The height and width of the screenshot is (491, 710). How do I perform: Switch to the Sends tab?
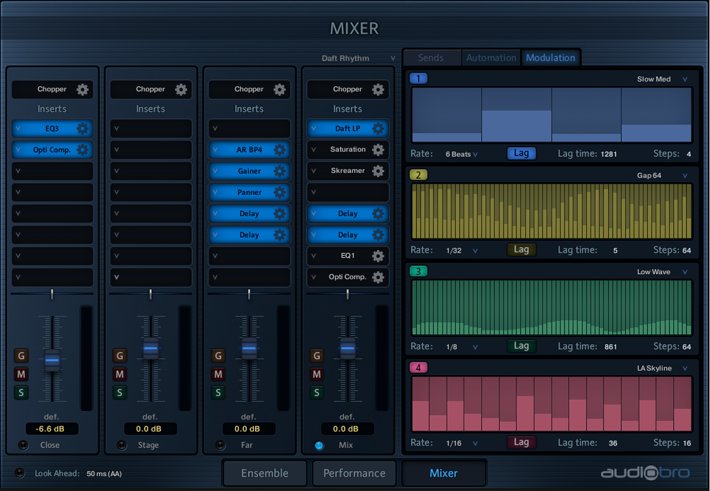[x=432, y=58]
